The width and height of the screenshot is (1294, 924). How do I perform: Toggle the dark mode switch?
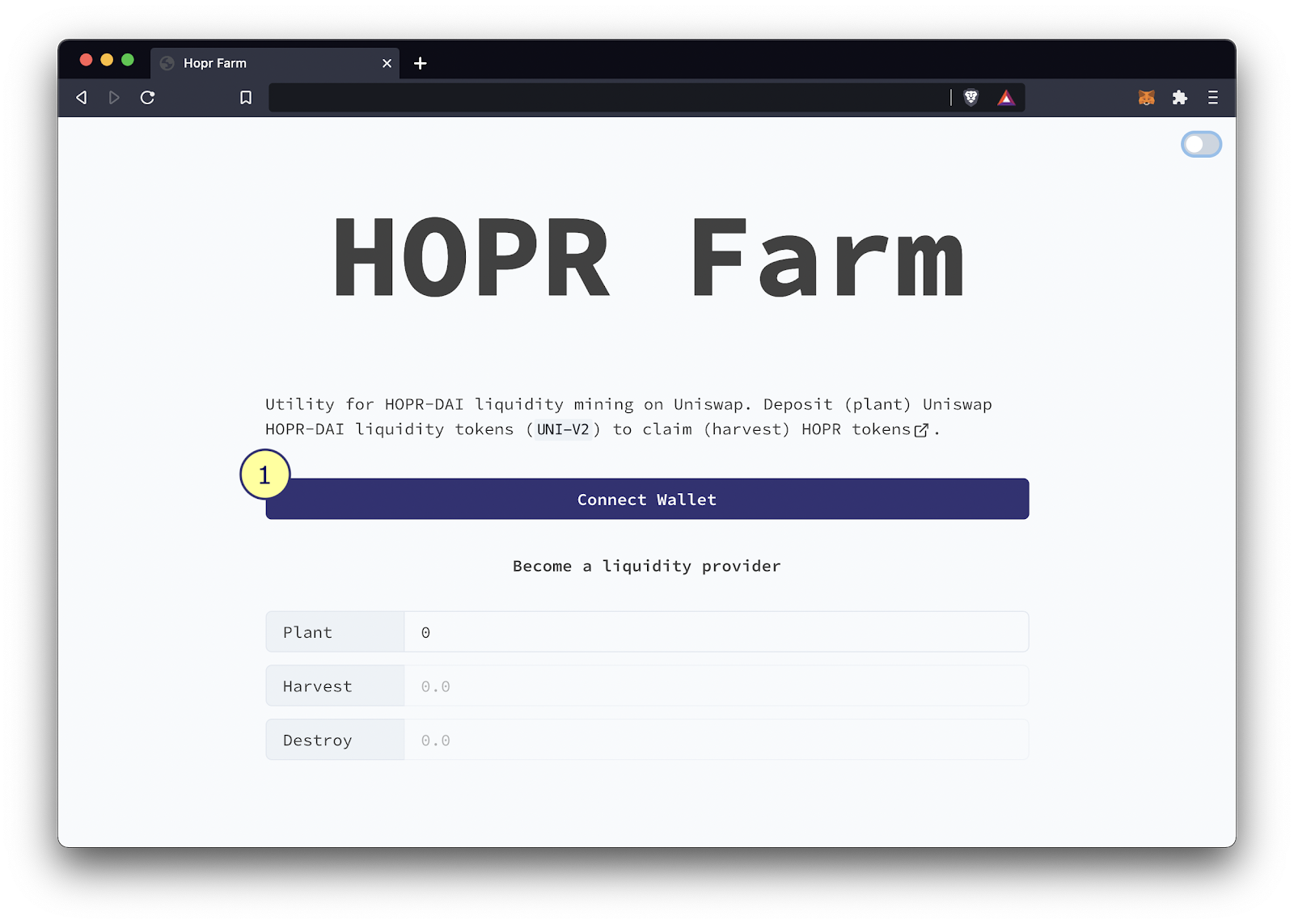[x=1201, y=145]
